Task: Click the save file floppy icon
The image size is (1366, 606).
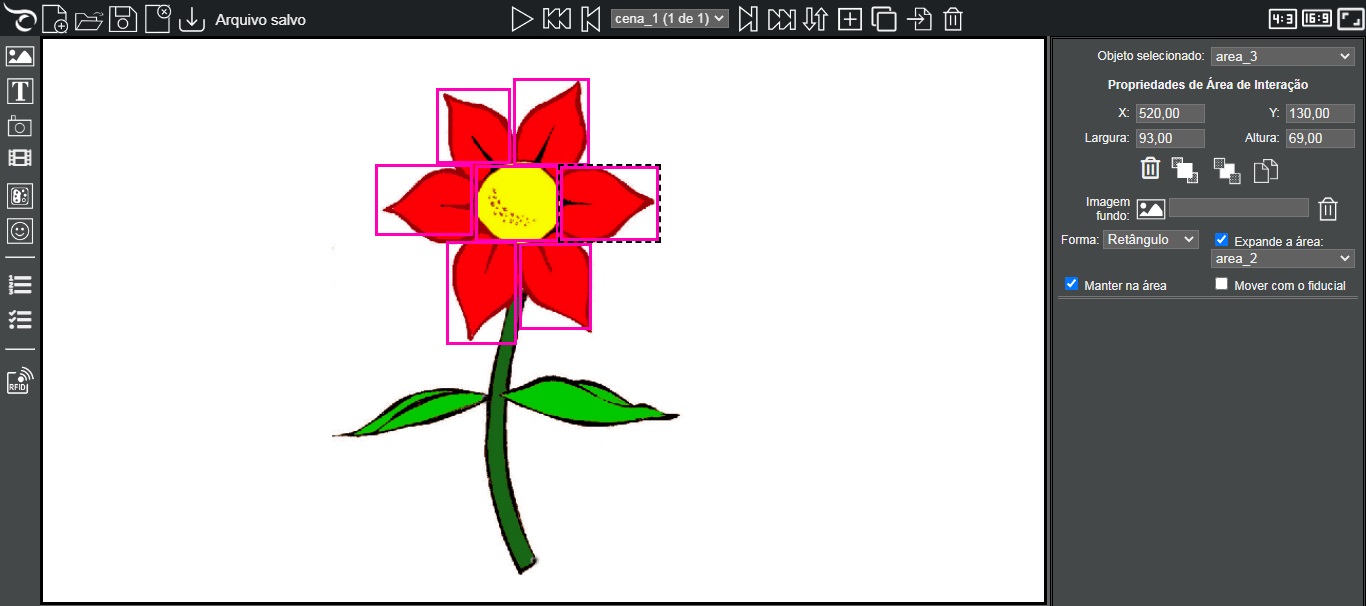Action: (x=123, y=19)
